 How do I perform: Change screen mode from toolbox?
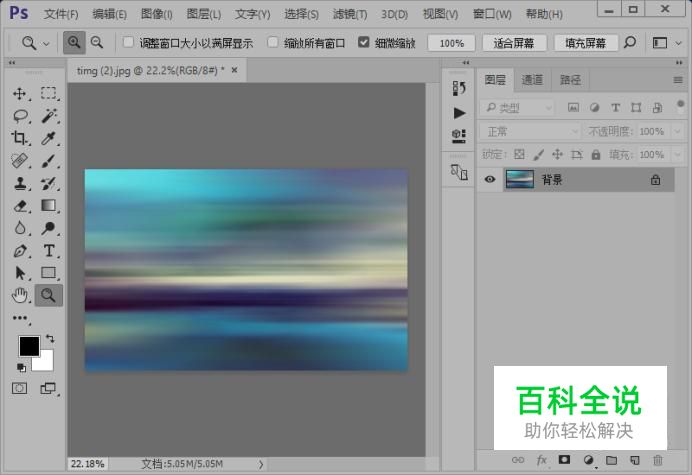[48, 388]
